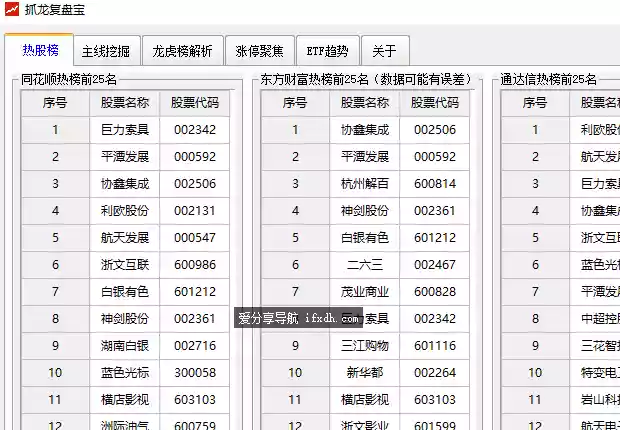Select 蓝色光标 in 同花顺 list
Screen dimensions: 620x430
pos(125,372)
